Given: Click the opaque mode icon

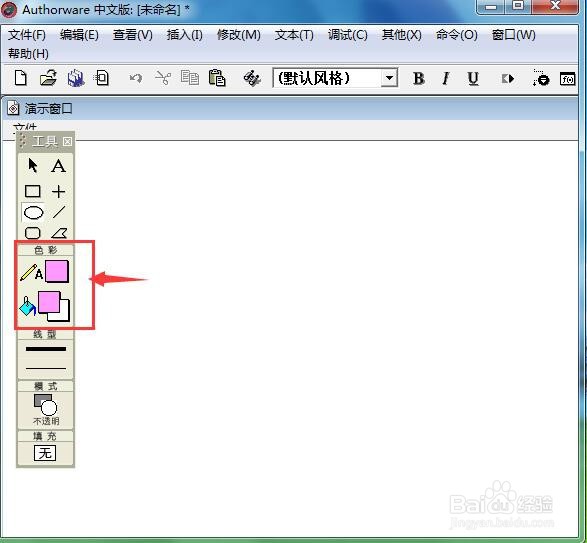Looking at the screenshot, I should coord(45,405).
